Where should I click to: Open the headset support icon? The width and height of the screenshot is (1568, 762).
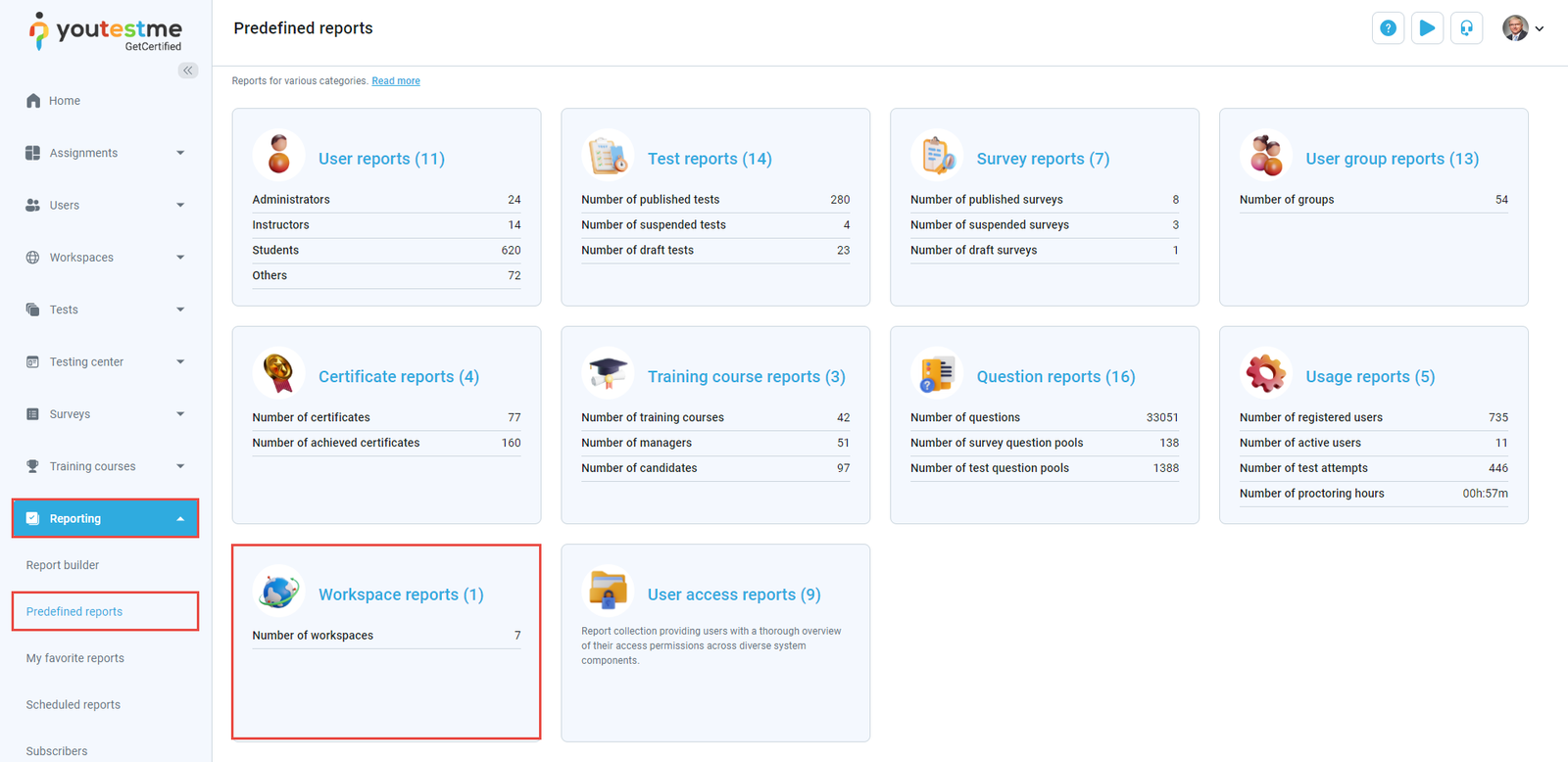coord(1466,28)
